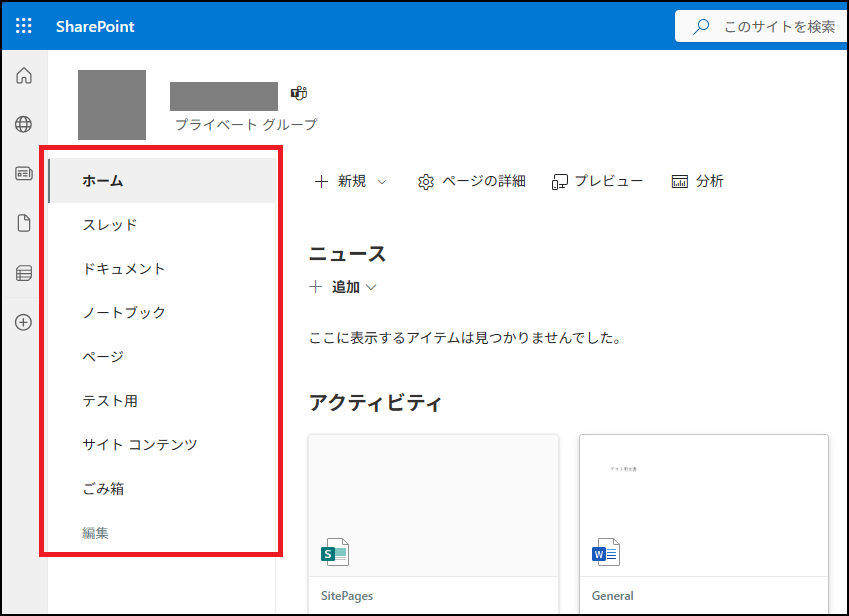Click the ページの詳細 gear icon
849x616 pixels.
(x=426, y=182)
